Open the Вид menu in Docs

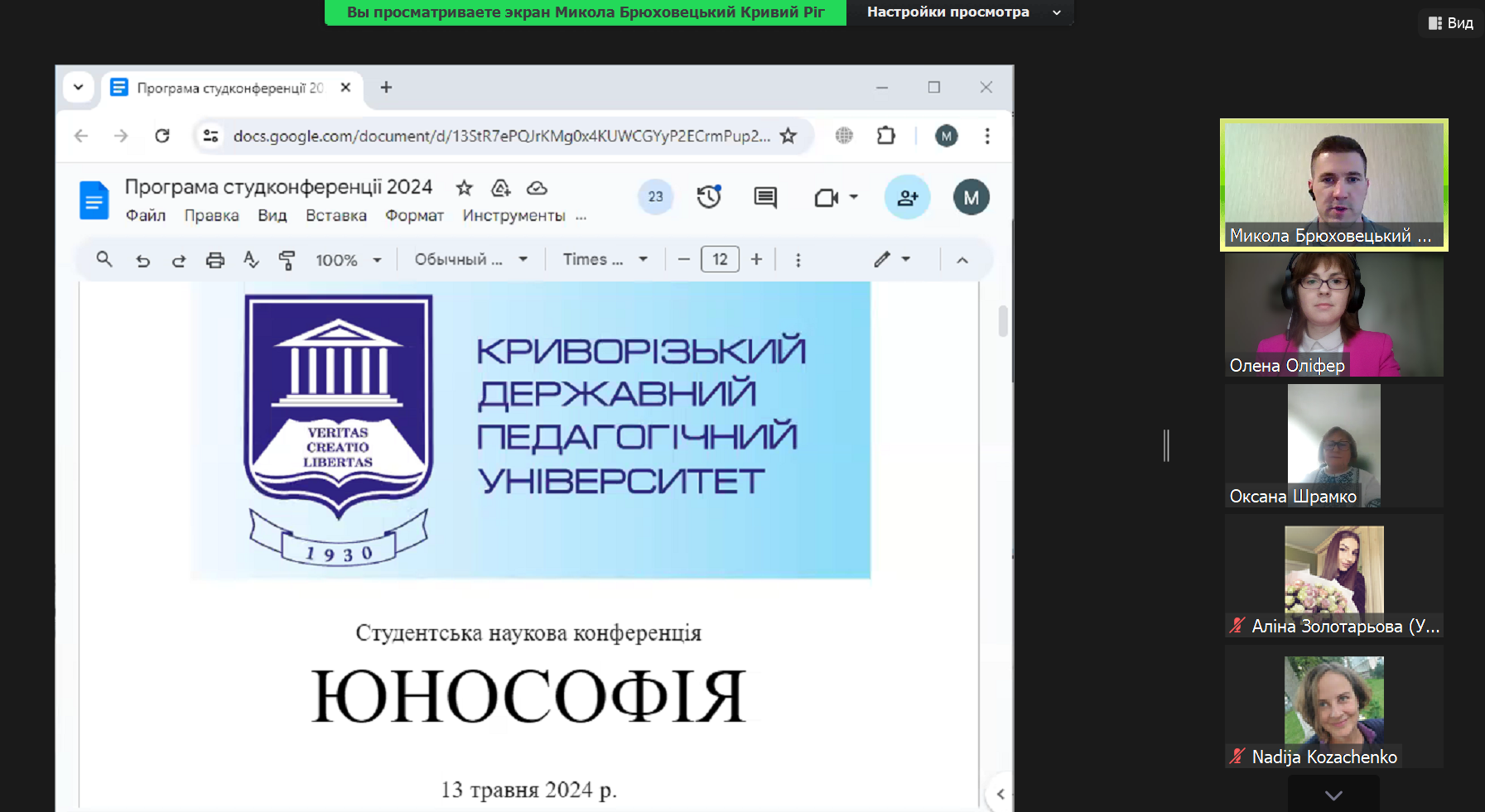tap(272, 215)
